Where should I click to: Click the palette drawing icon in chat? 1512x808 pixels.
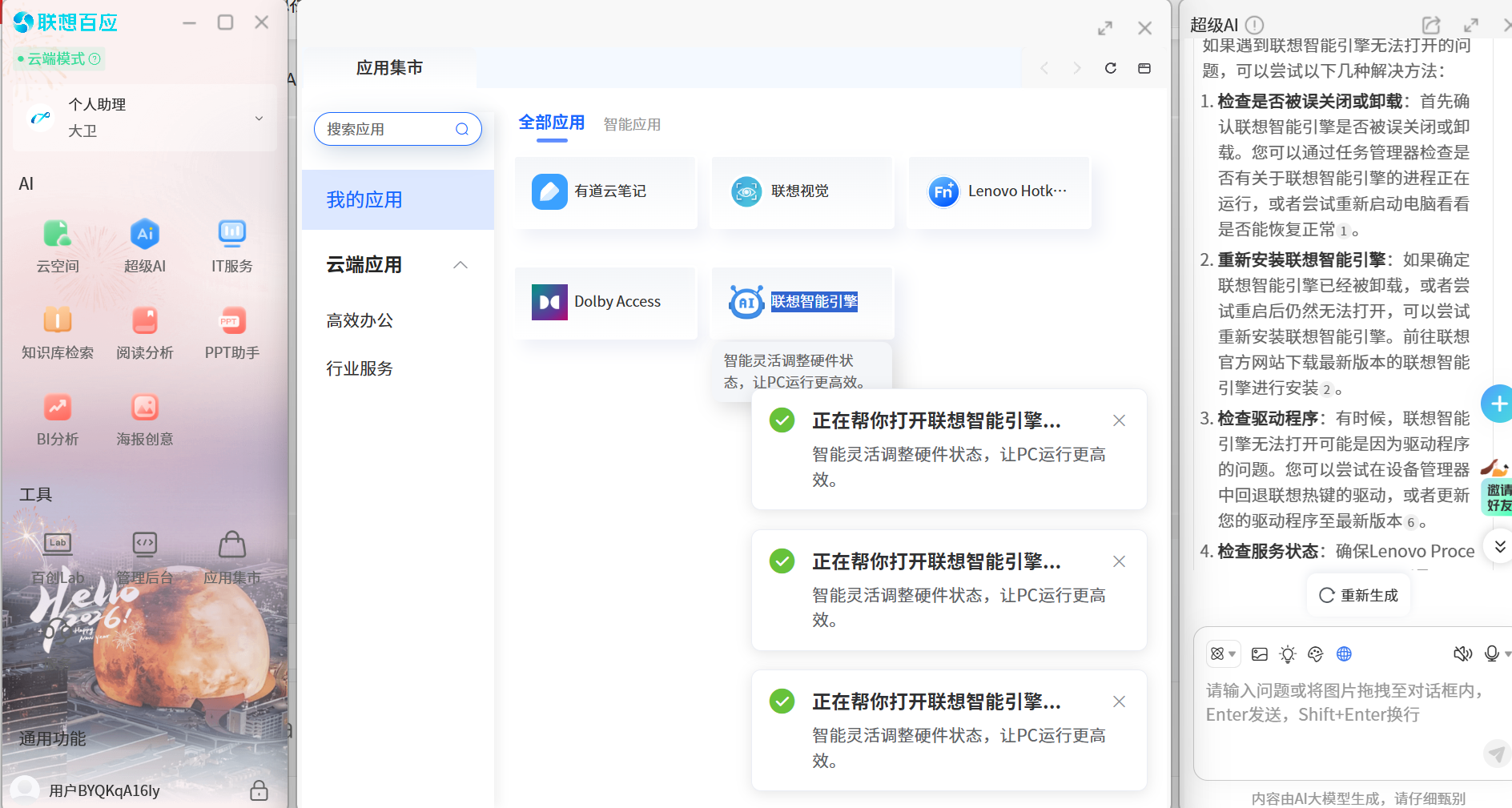1315,654
